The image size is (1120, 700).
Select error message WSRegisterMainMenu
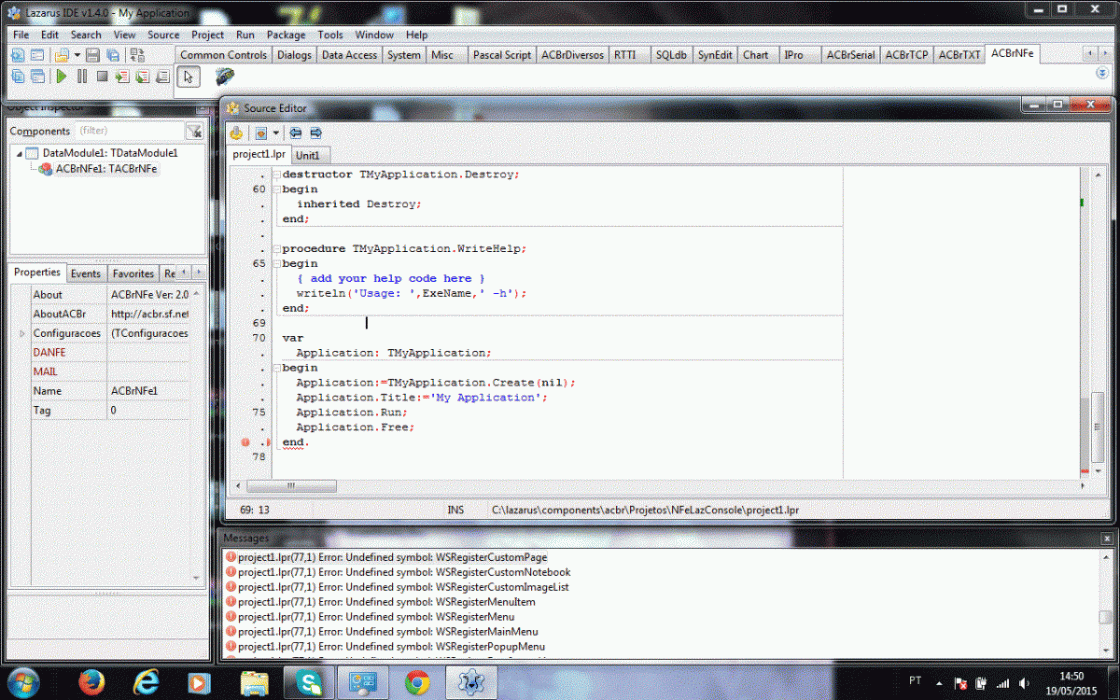click(388, 632)
